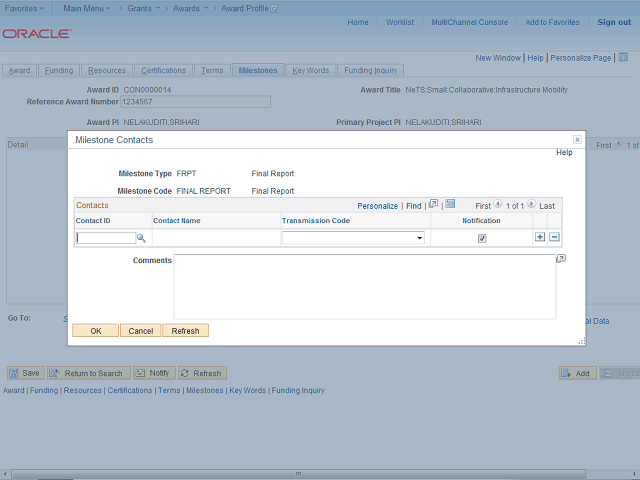Add a new contact row with plus icon
Image resolution: width=640 pixels, height=480 pixels.
coord(540,237)
